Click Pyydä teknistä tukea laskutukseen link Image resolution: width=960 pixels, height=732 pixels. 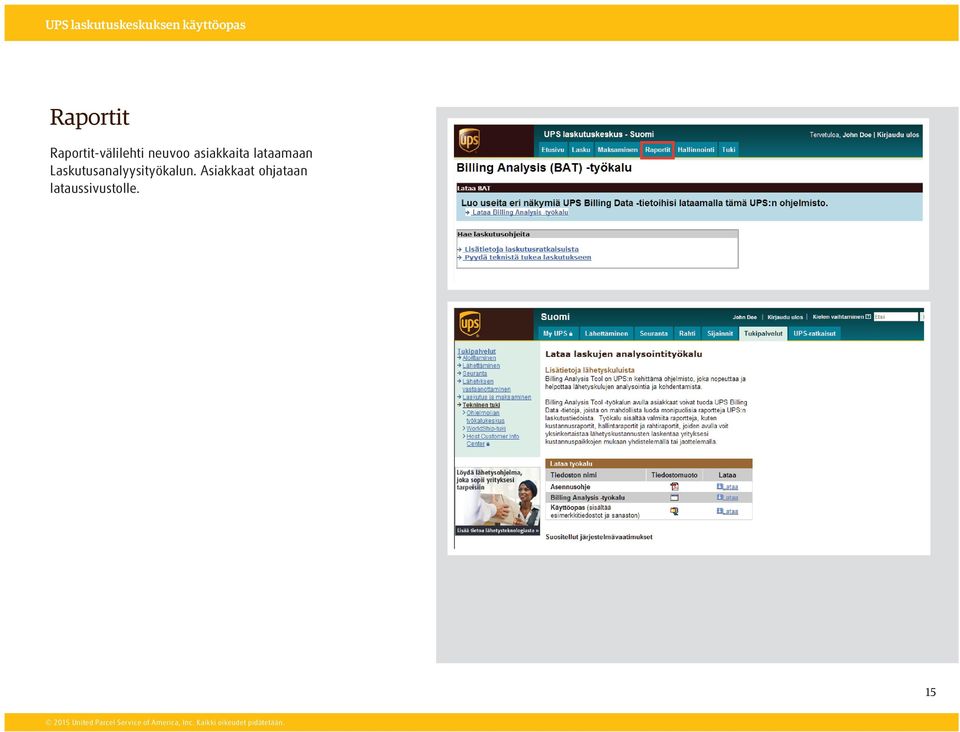coord(527,258)
